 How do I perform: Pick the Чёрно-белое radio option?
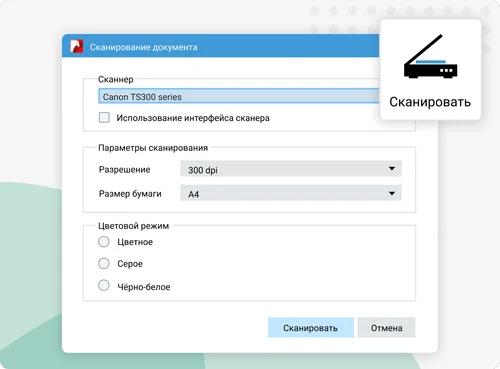(104, 285)
